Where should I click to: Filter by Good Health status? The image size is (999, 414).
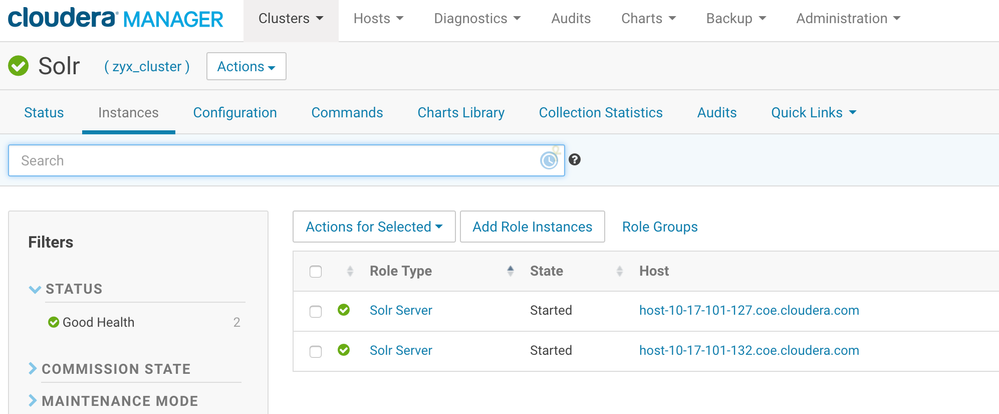pos(98,322)
